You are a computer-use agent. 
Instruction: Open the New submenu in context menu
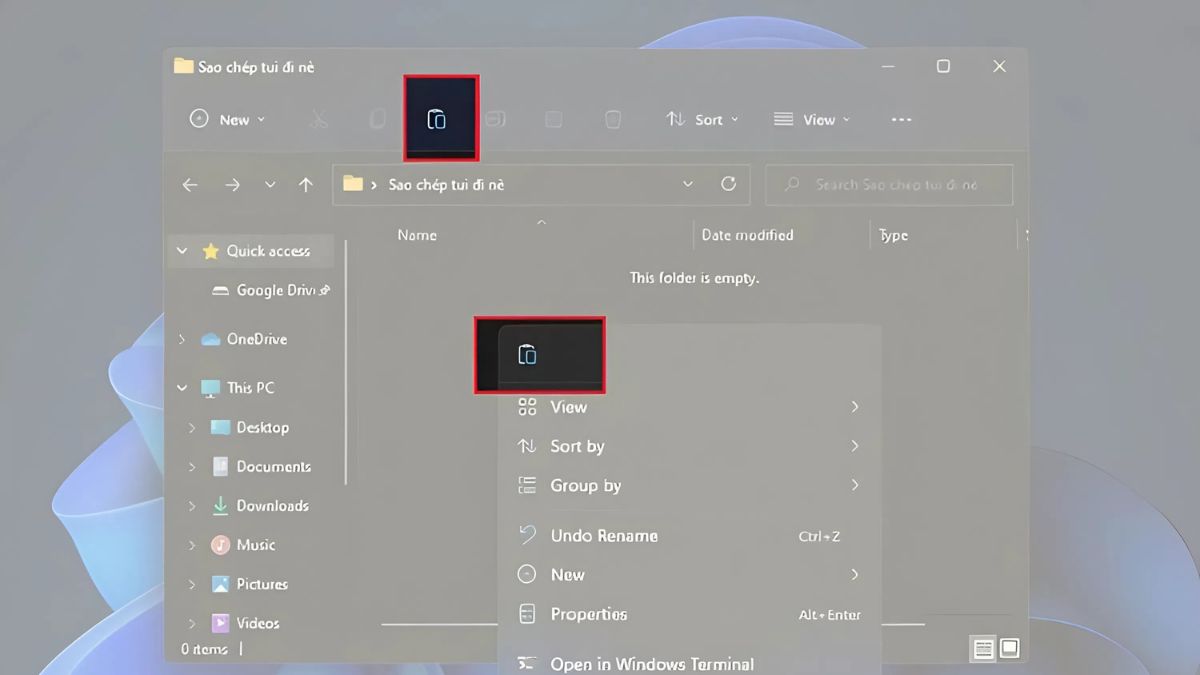tap(689, 575)
